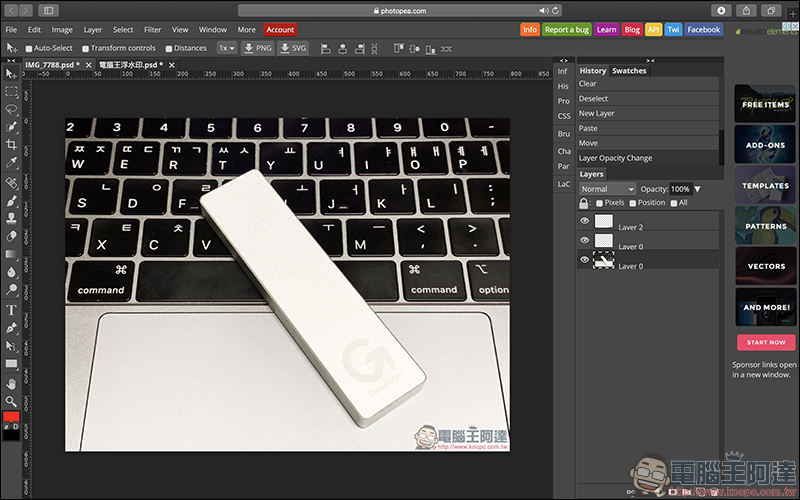This screenshot has width=800, height=500.
Task: Expand the Inf info side panel
Action: 562,71
